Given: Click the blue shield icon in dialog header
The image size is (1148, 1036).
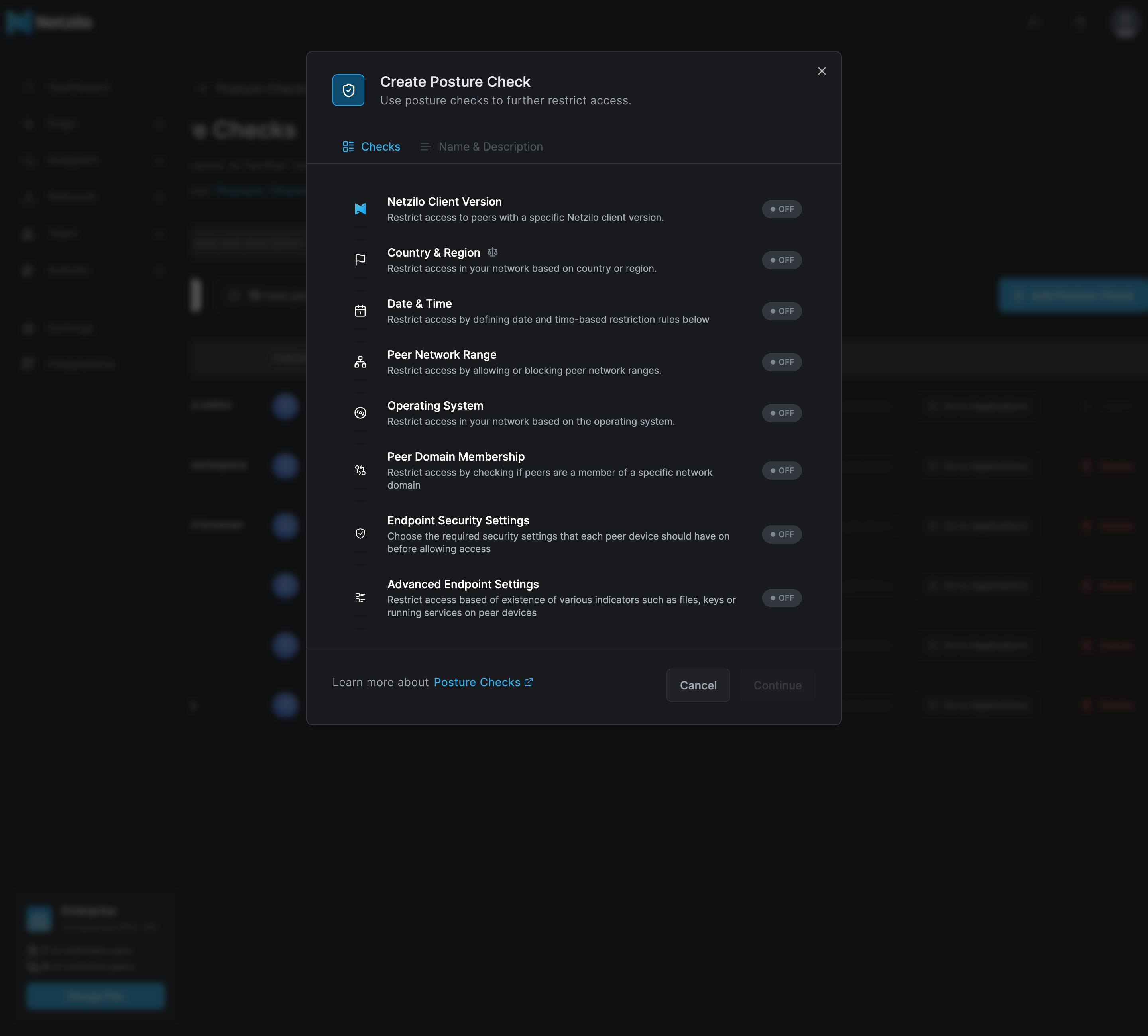Looking at the screenshot, I should (x=348, y=90).
